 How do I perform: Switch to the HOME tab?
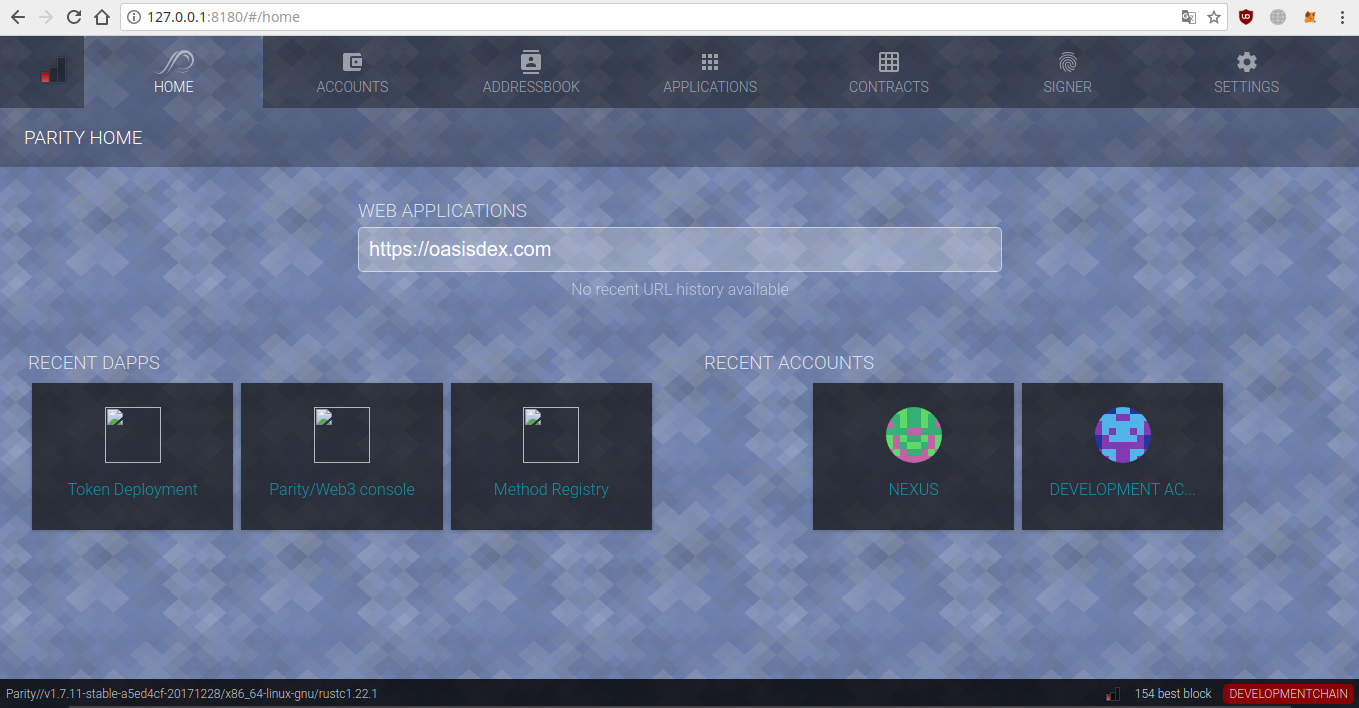click(x=173, y=71)
